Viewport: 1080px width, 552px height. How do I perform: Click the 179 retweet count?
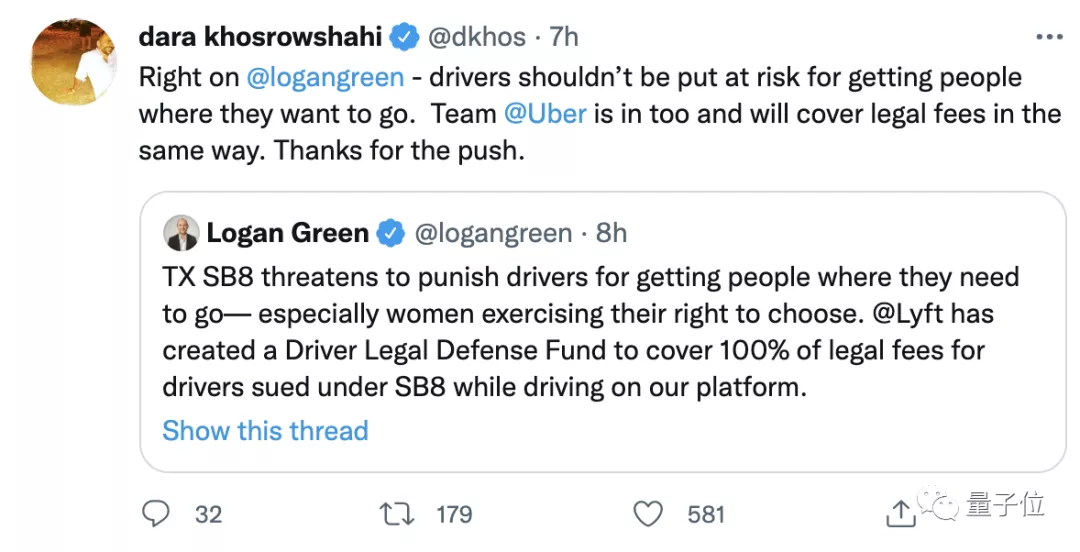coord(454,514)
